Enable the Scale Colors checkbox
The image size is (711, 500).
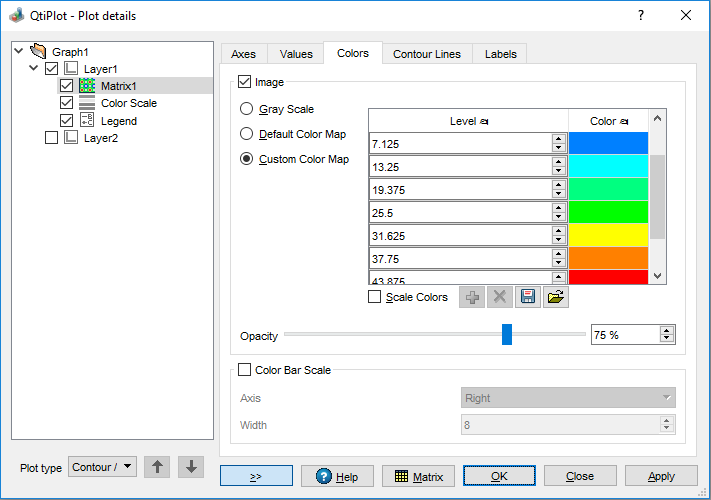tap(375, 297)
